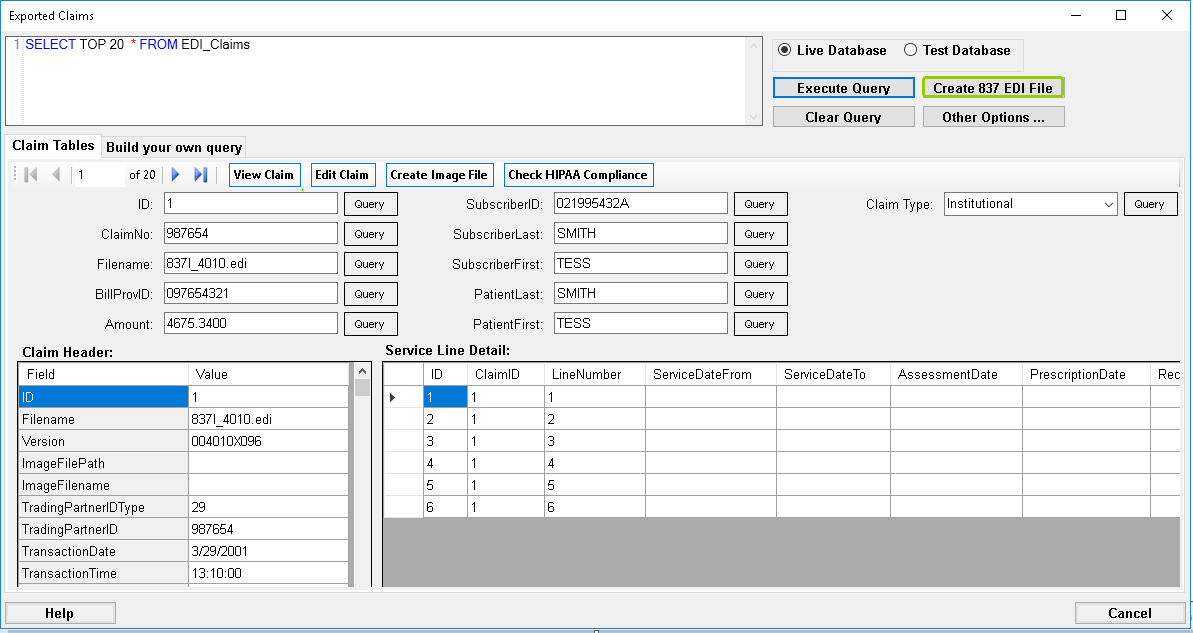Viewport: 1193px width, 633px height.
Task: Click the Field column header
Action: coord(103,374)
